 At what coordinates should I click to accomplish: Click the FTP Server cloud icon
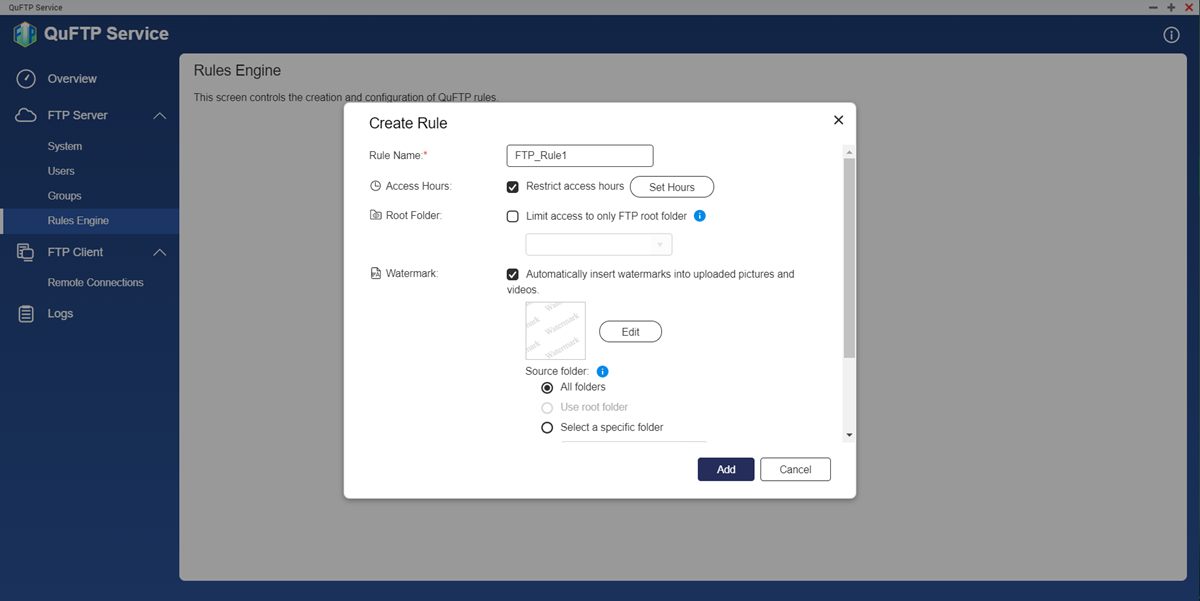coord(27,116)
